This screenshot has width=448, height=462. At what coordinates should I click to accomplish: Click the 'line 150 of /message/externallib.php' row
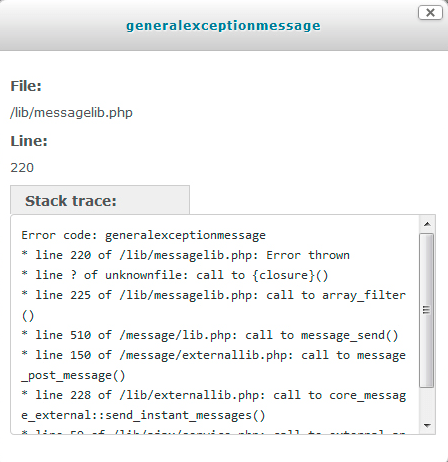pos(214,355)
